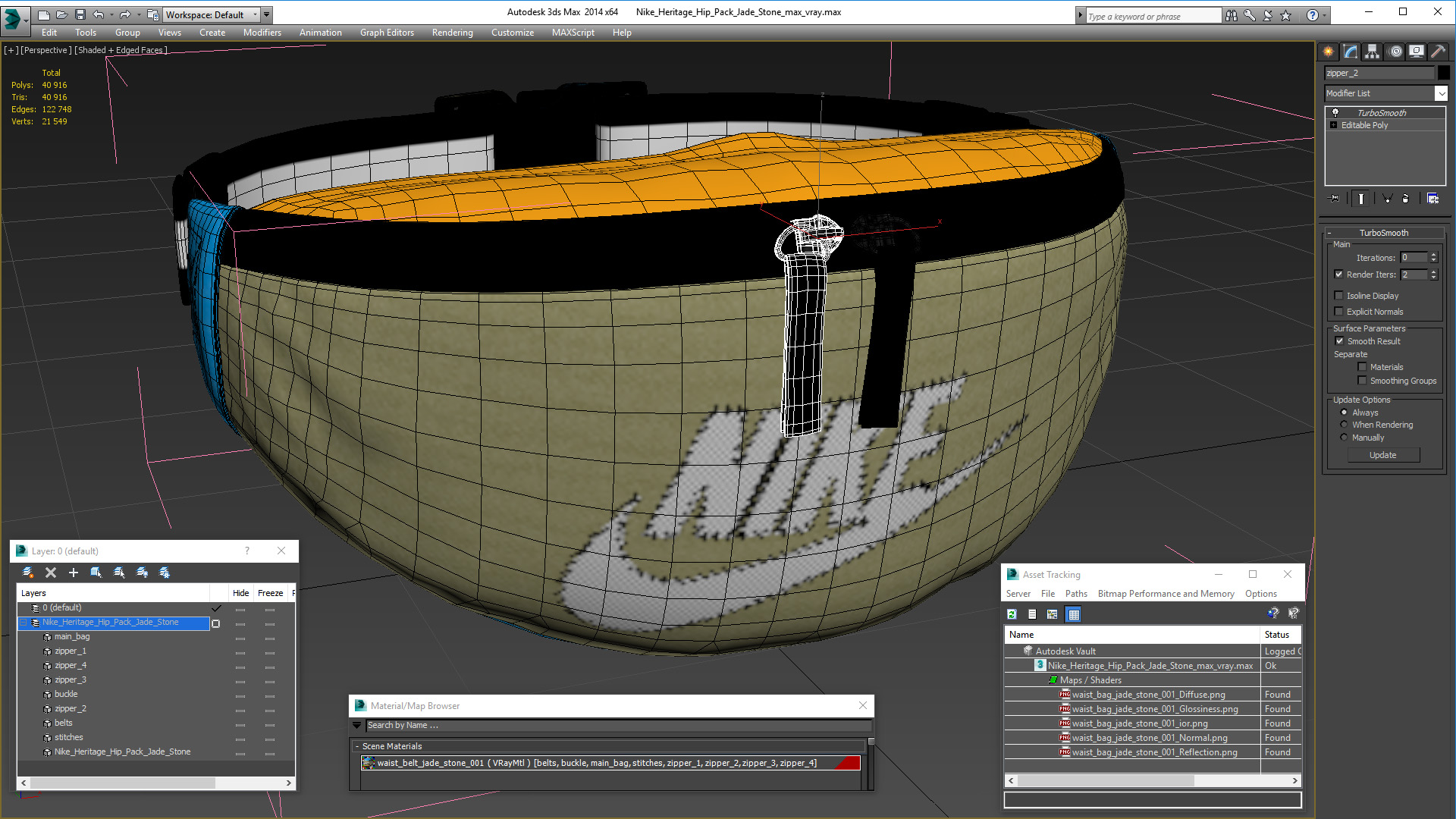Open the undo history dropdown arrow
Screen dimensions: 1456x819
(111, 14)
